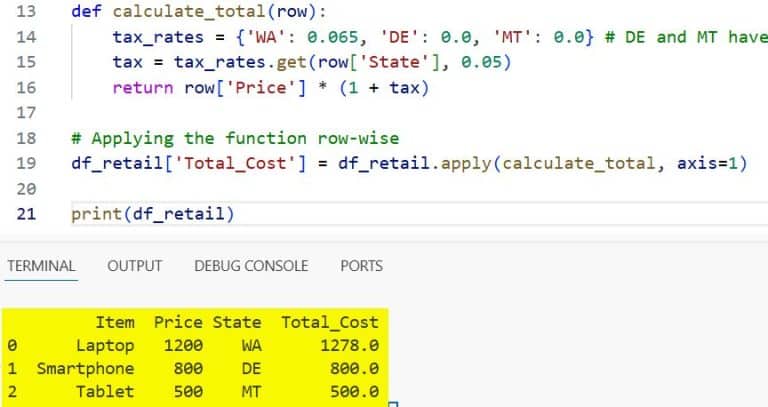Click Total_Cost header in terminal output
The image size is (768, 407).
(x=330, y=322)
